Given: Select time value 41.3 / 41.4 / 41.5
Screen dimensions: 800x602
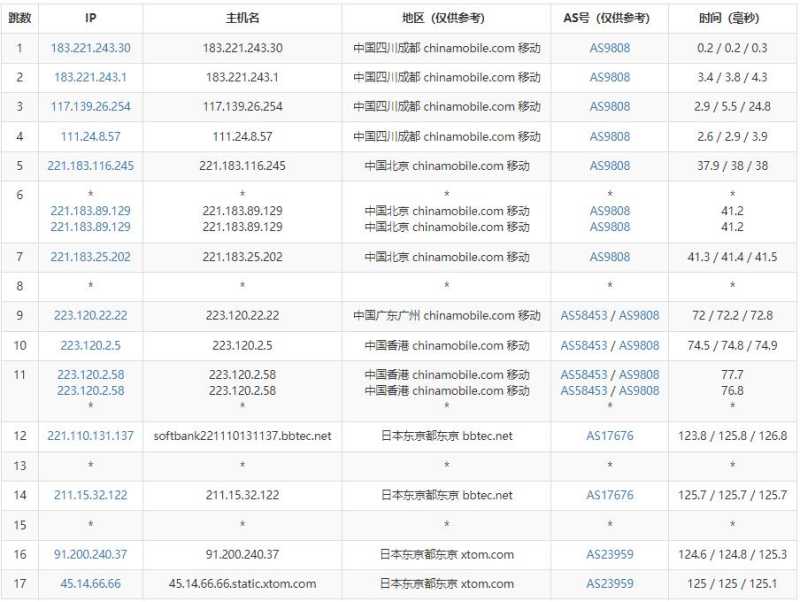Looking at the screenshot, I should pyautogui.click(x=732, y=257).
